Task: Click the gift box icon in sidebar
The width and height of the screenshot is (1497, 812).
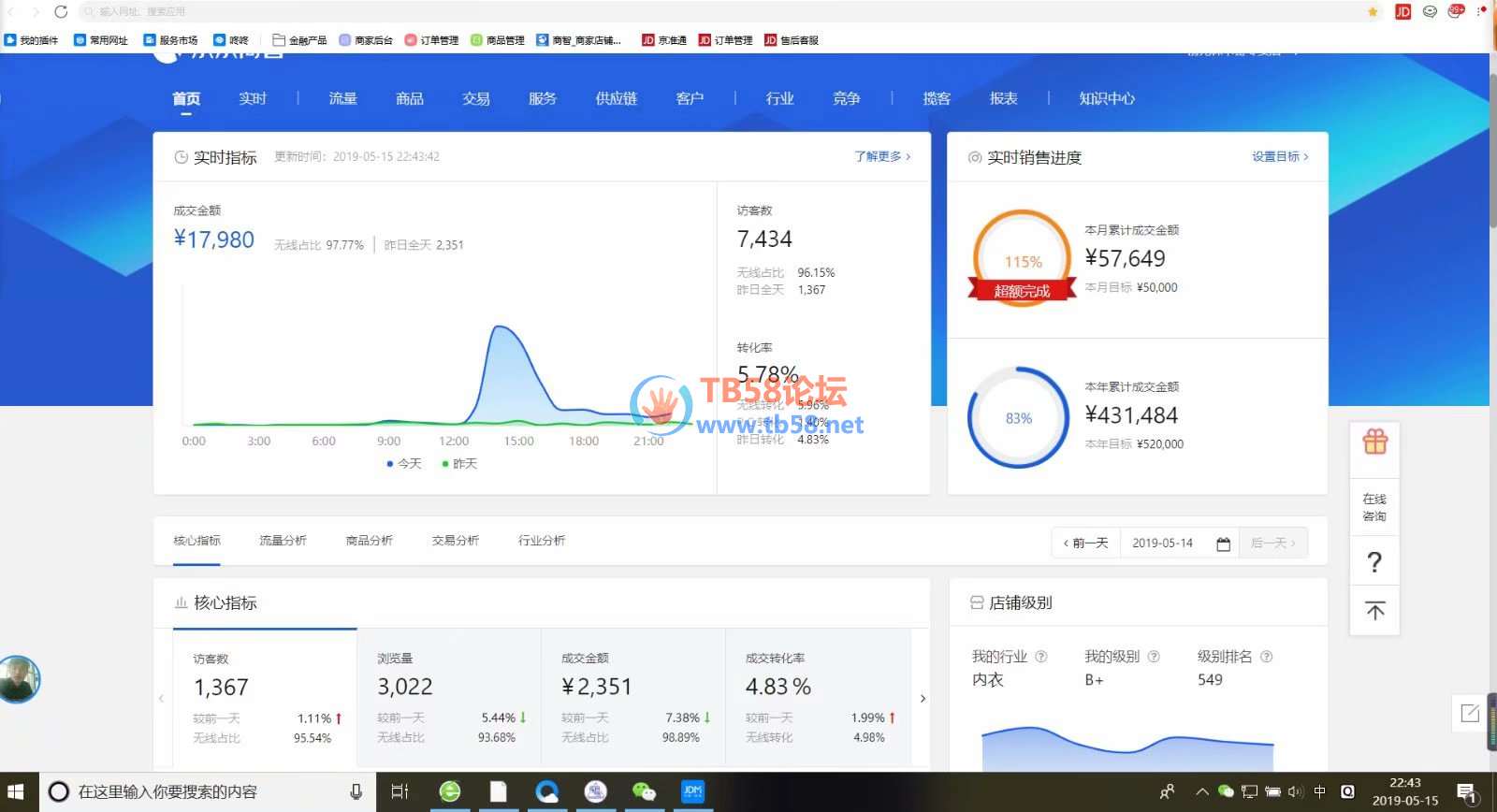Action: (x=1374, y=442)
